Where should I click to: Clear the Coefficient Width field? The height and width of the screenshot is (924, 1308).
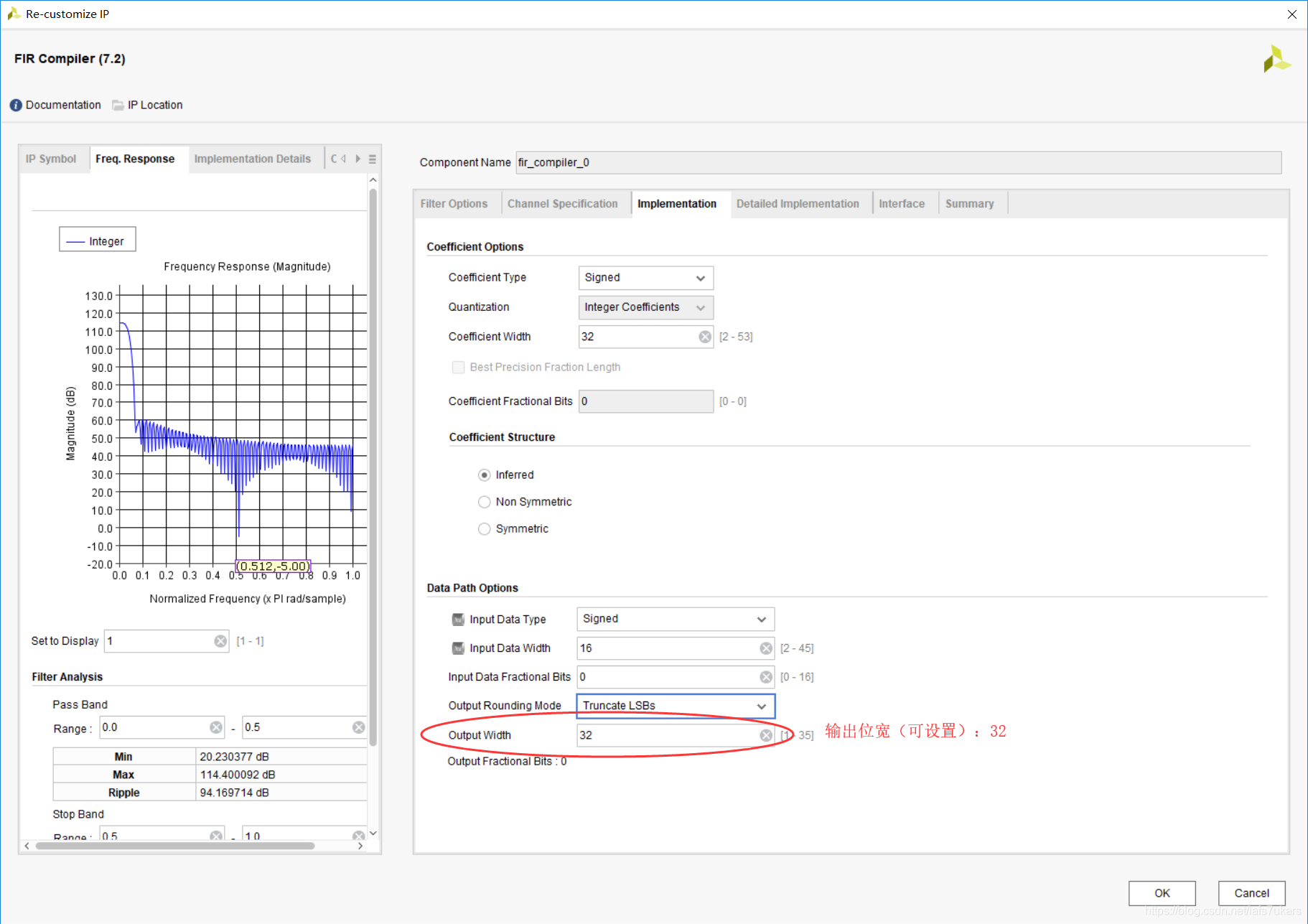tap(705, 337)
